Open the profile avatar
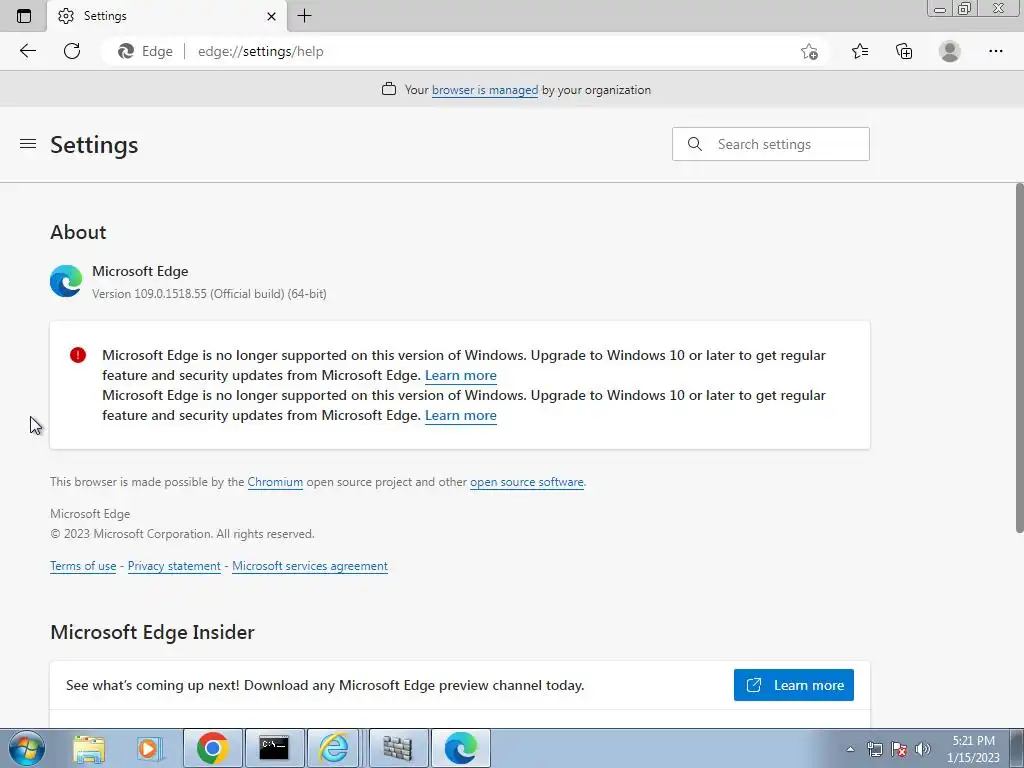This screenshot has width=1024, height=768. (x=950, y=51)
